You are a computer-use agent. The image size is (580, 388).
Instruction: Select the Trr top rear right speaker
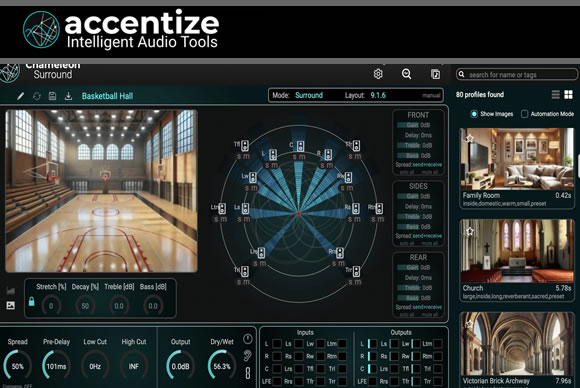click(x=356, y=271)
